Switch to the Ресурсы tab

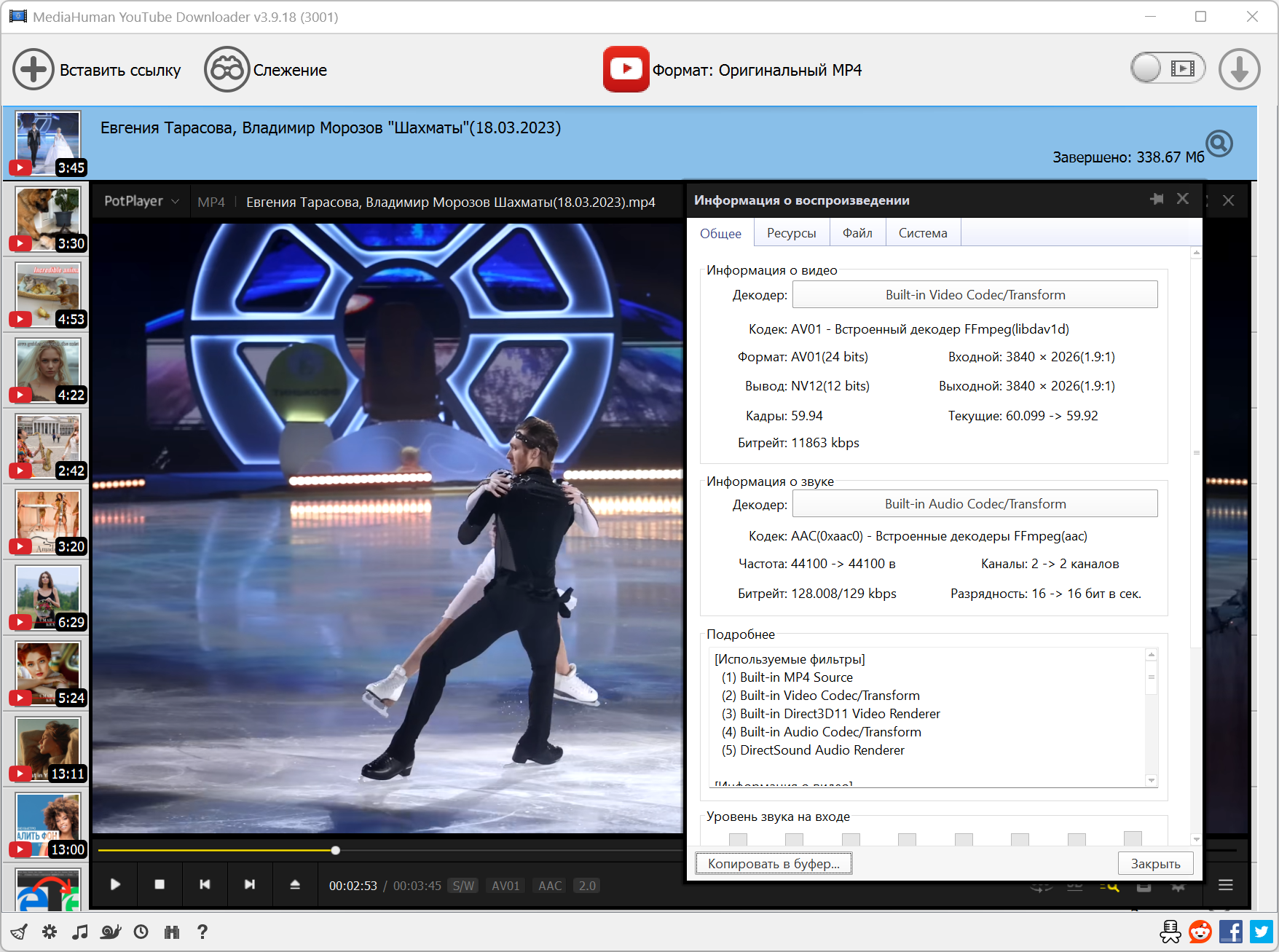[x=791, y=233]
